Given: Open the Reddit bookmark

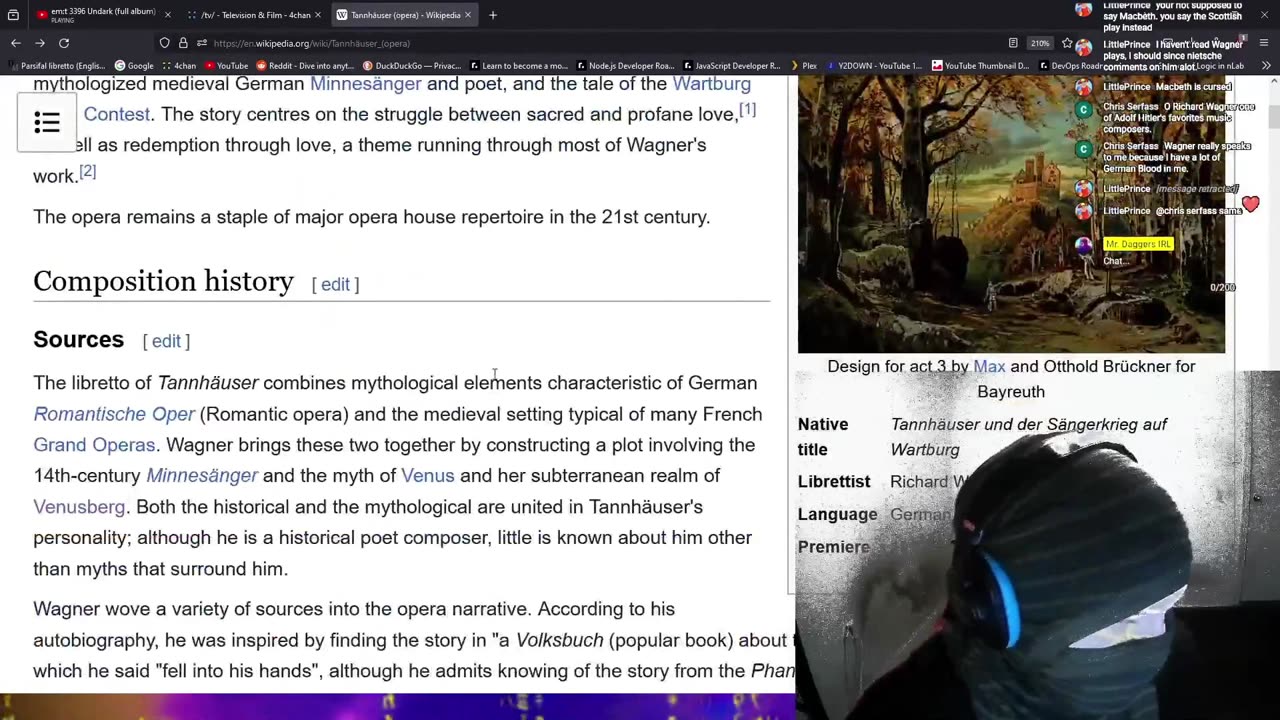Looking at the screenshot, I should tap(305, 66).
